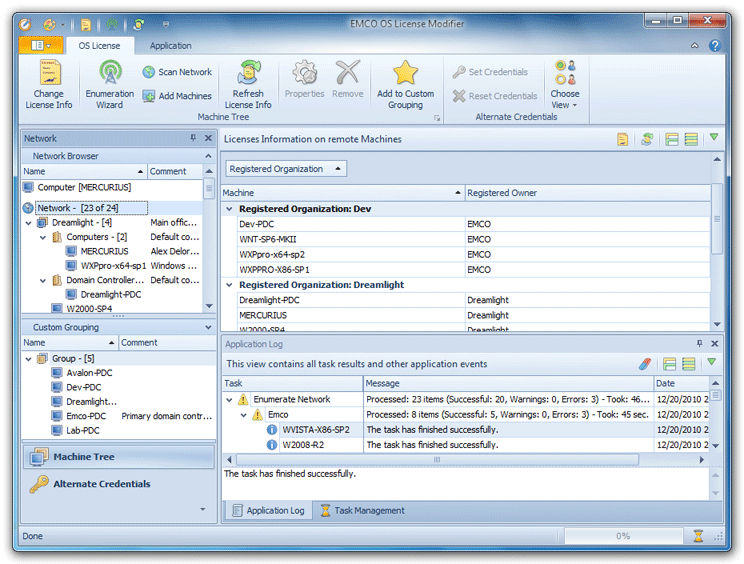
Task: Click the Scan Network button
Action: point(177,72)
